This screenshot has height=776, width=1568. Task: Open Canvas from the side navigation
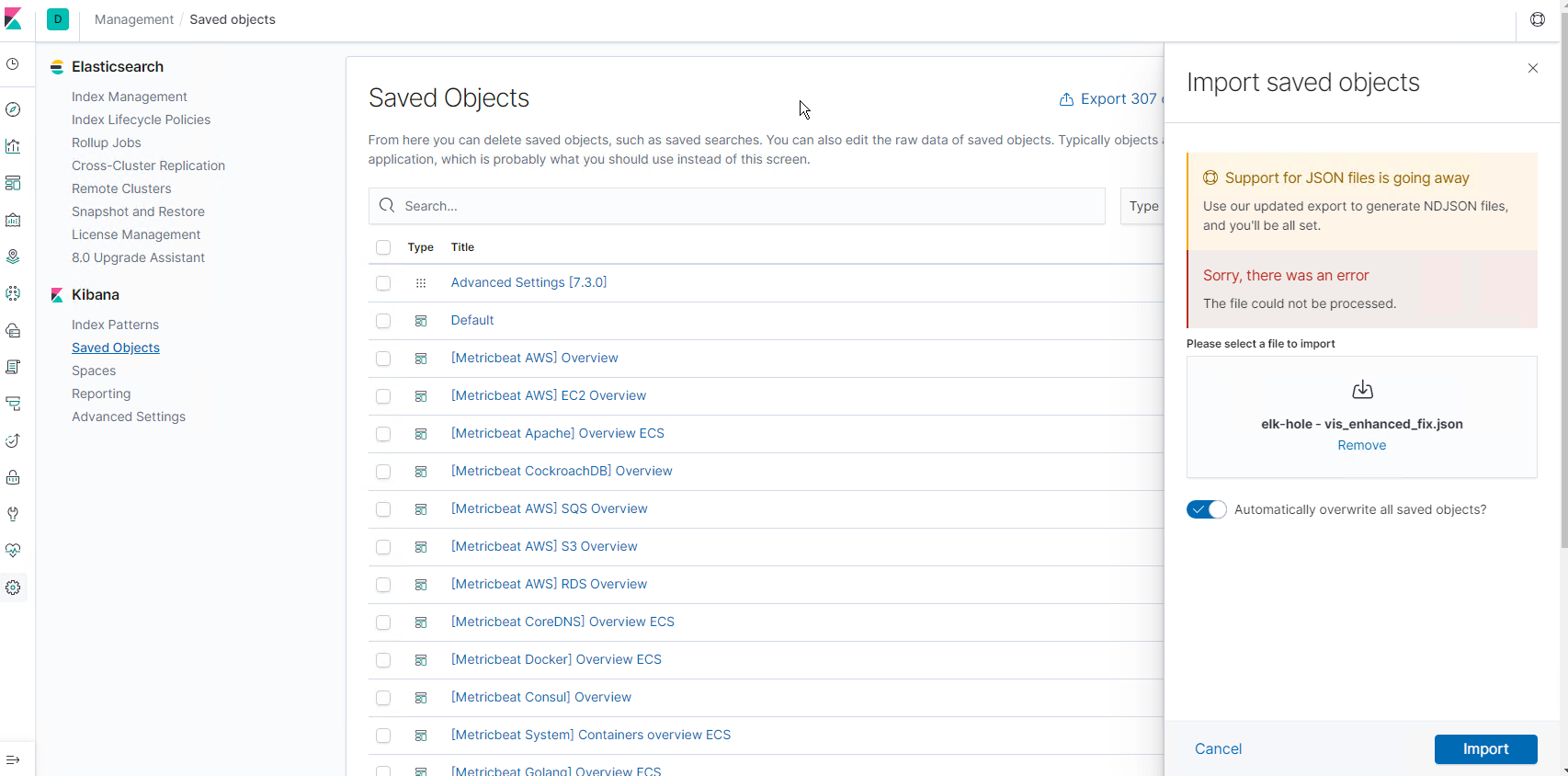[13, 220]
